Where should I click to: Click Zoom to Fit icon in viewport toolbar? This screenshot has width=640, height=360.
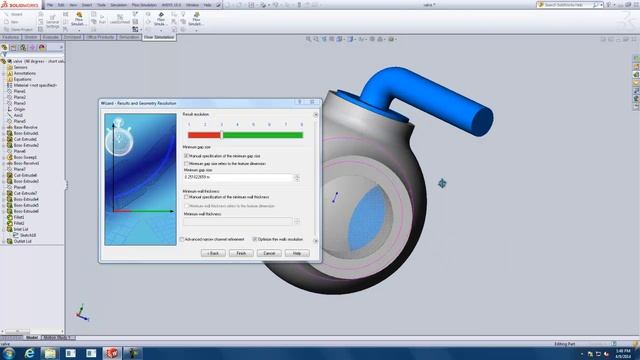tap(309, 39)
